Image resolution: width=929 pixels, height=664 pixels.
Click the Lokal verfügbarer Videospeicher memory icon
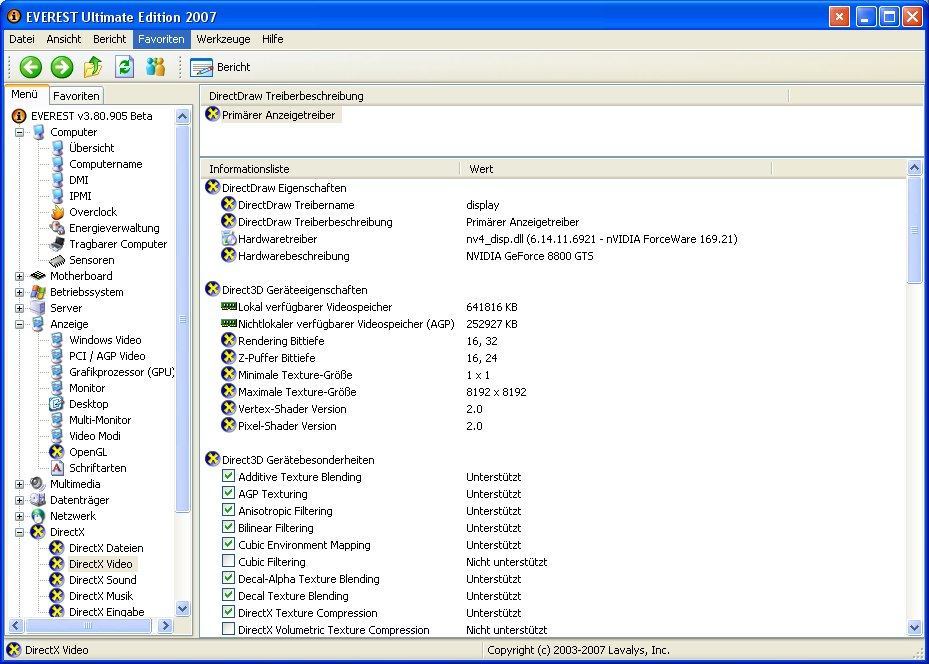click(x=229, y=307)
